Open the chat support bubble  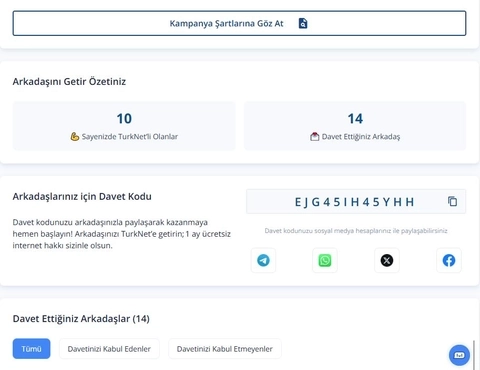[459, 355]
